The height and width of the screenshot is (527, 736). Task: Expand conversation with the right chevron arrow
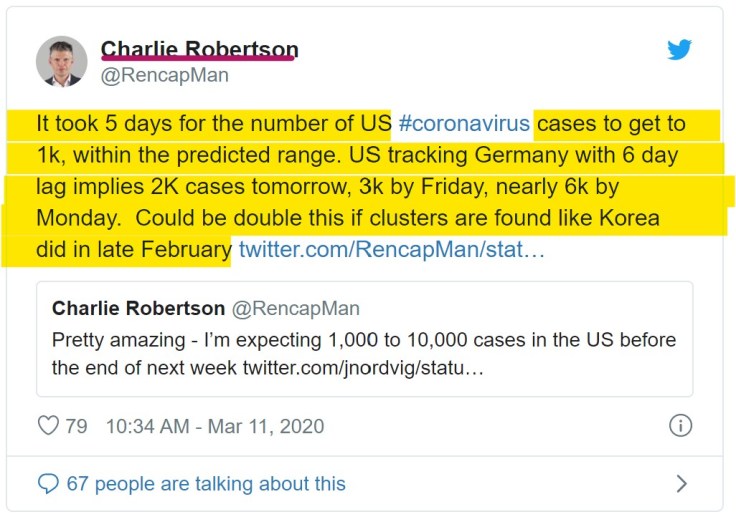click(682, 484)
